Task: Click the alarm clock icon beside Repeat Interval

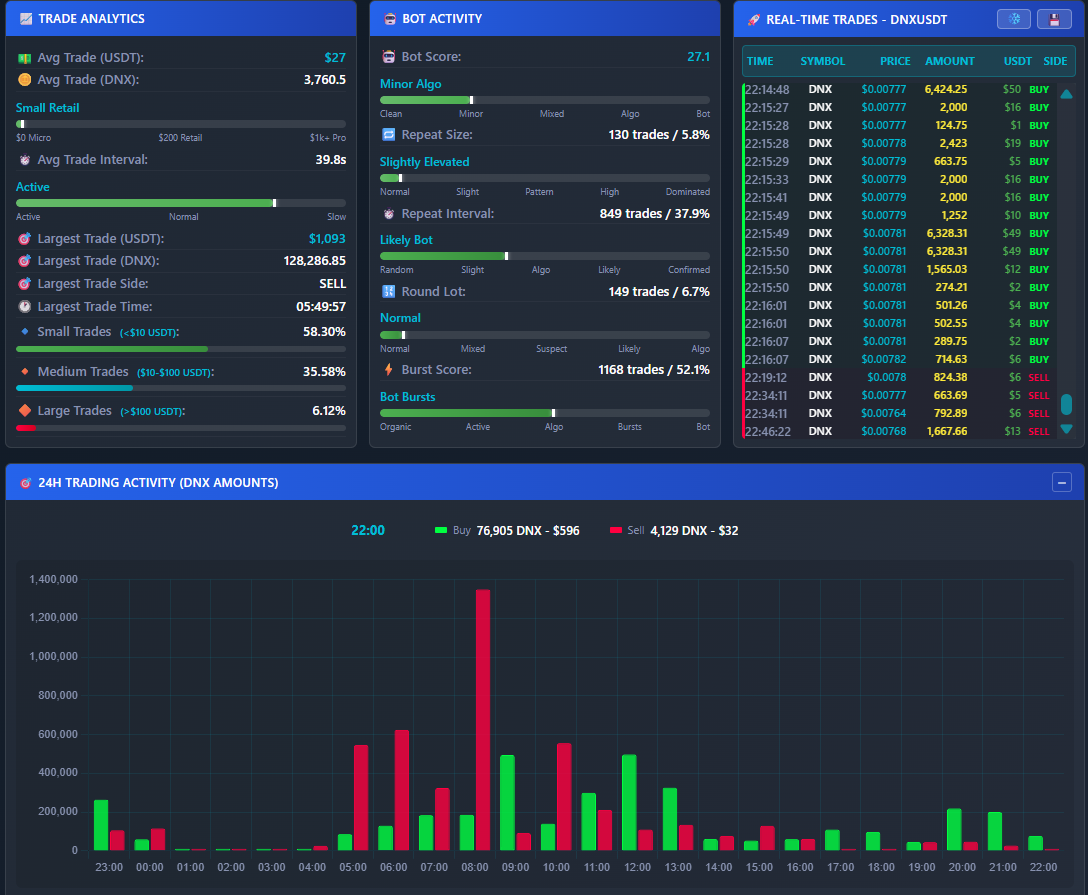Action: (x=389, y=214)
